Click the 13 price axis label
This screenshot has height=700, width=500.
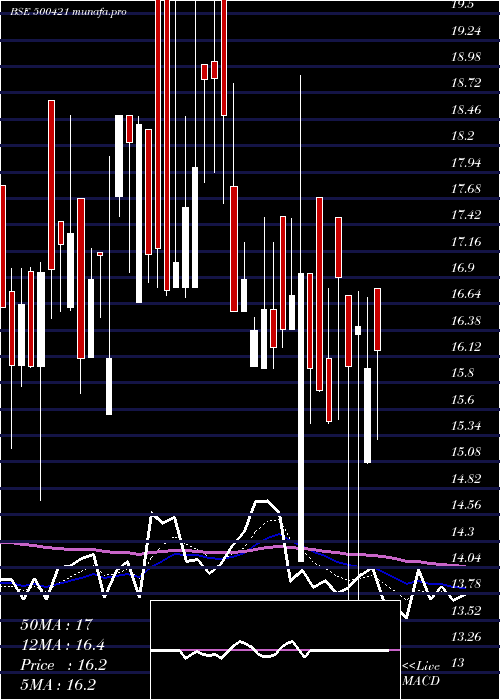tap(457, 662)
